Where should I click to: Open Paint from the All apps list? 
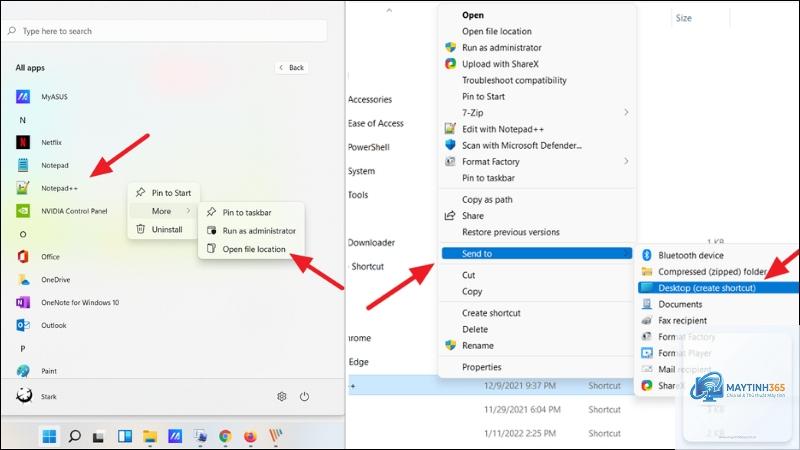49,371
